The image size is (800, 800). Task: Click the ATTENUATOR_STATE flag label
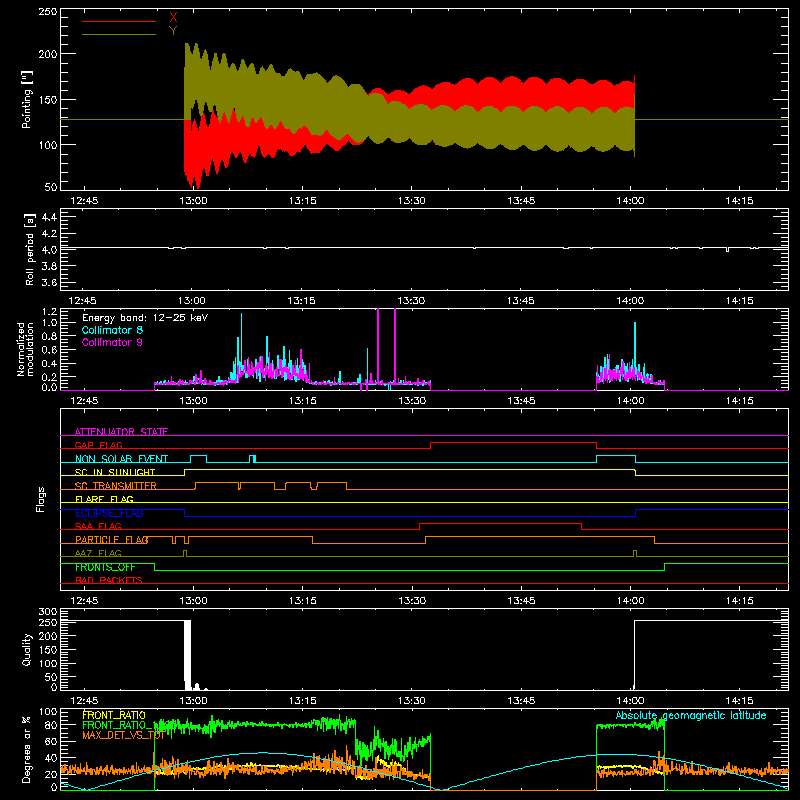coord(121,432)
